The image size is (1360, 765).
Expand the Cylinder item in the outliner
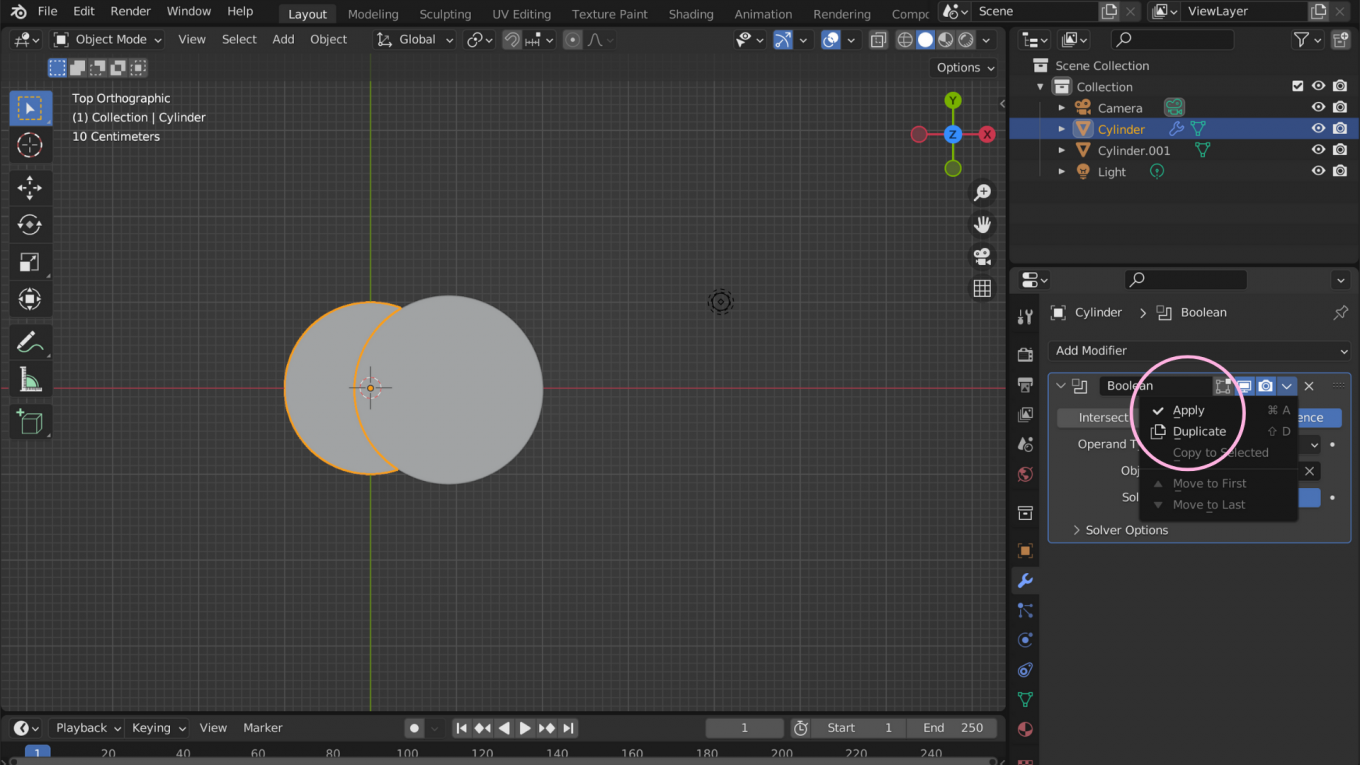pyautogui.click(x=1062, y=128)
